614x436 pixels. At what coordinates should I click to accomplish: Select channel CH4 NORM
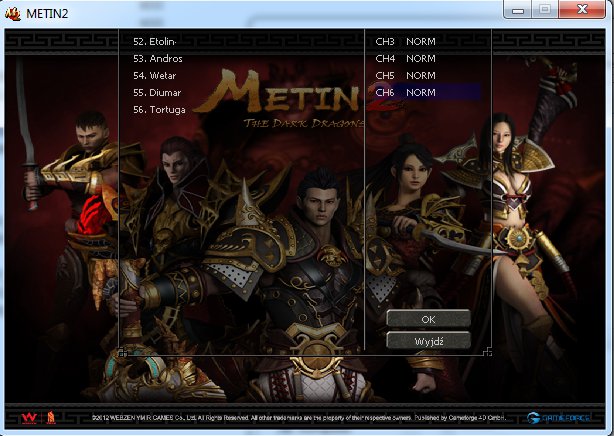point(405,59)
